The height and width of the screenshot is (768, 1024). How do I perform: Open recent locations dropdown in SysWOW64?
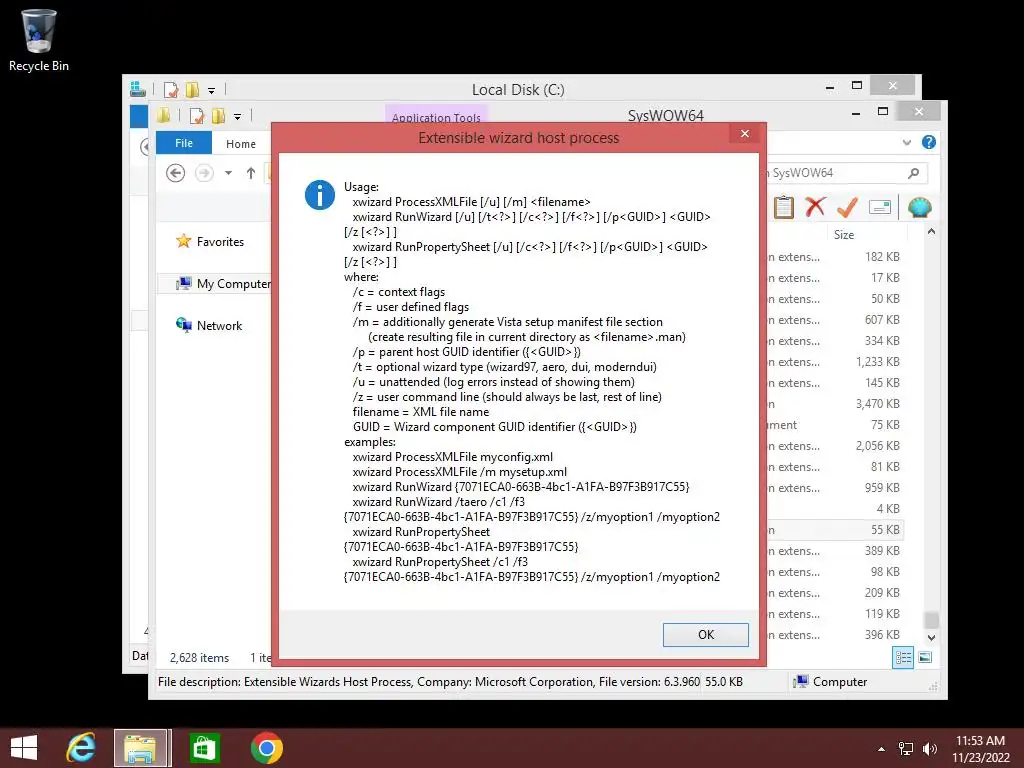228,173
